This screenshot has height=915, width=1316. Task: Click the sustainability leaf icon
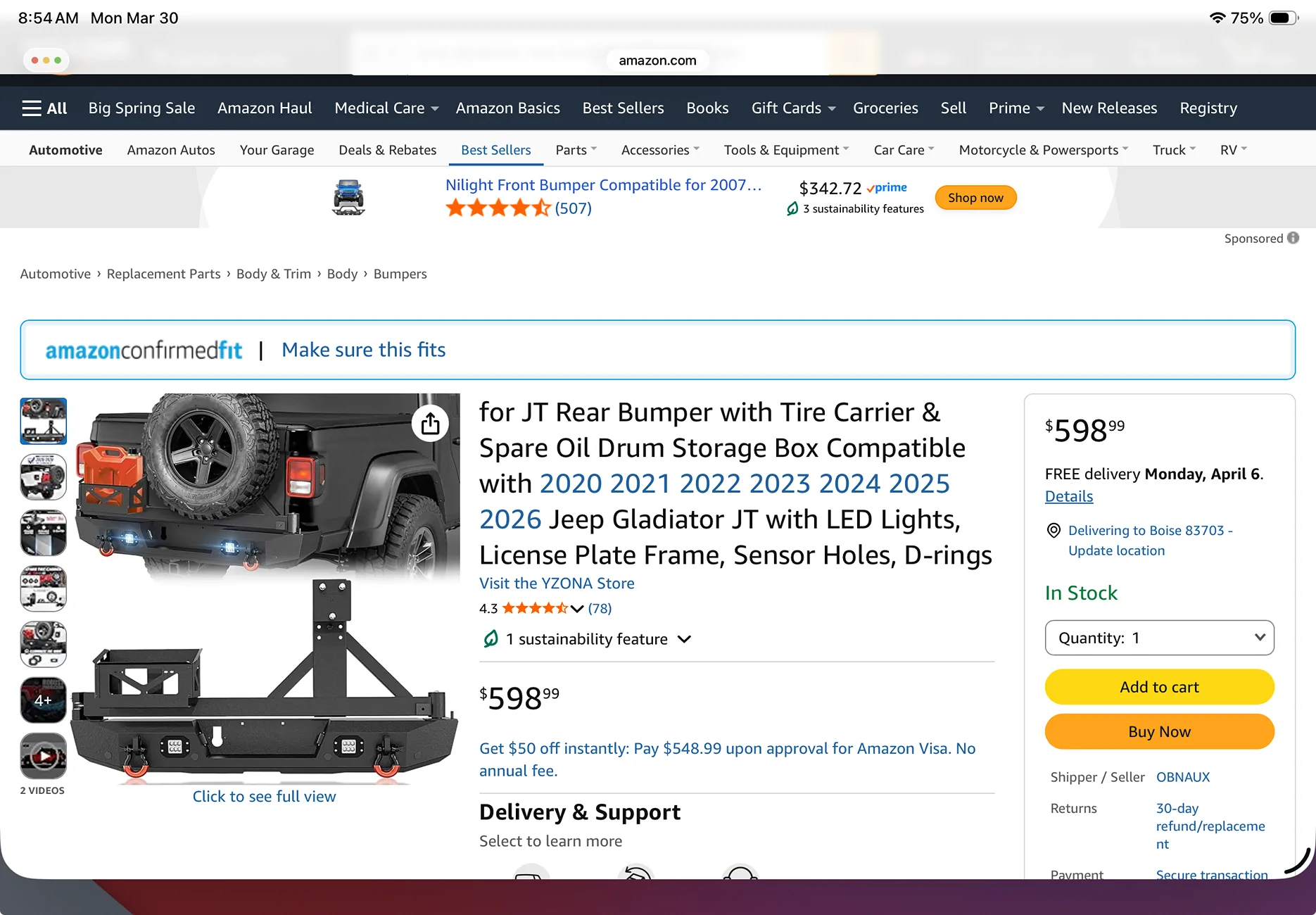coord(491,638)
